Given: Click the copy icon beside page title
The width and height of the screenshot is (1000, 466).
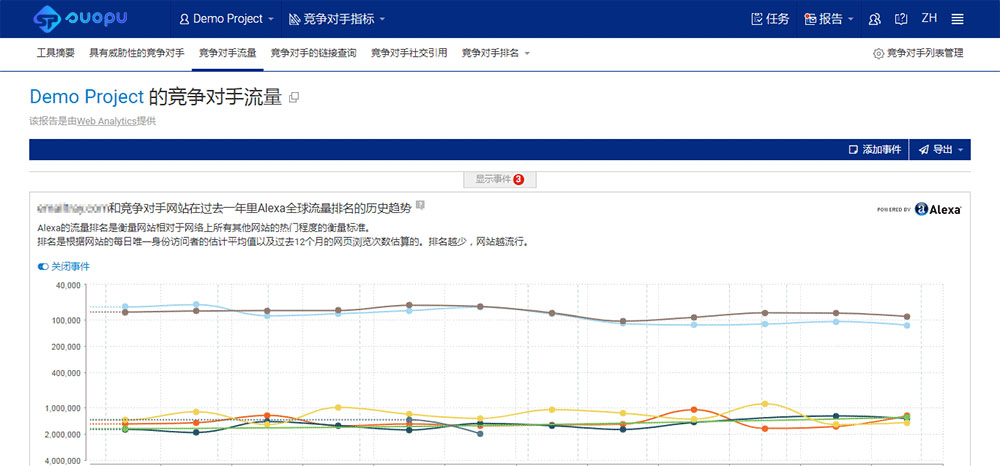Looking at the screenshot, I should [x=294, y=98].
